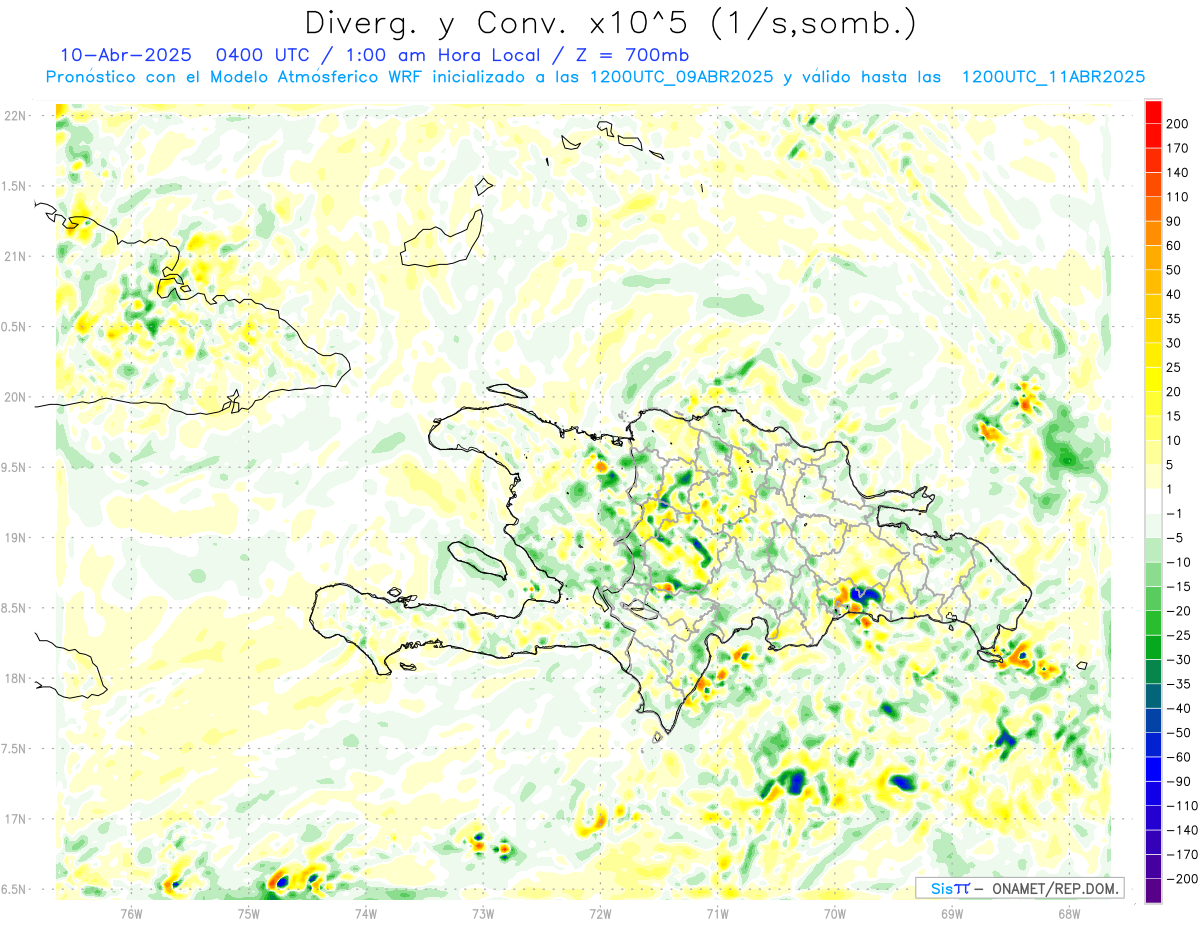Click the '18N' latitude label

pos(15,678)
